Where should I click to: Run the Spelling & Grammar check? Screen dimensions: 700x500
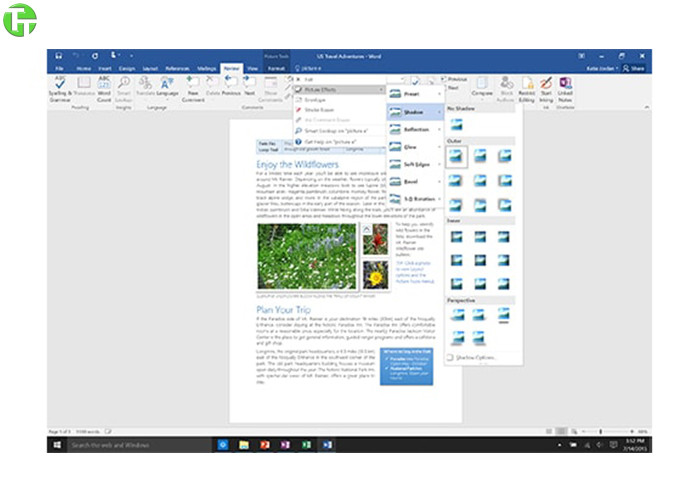click(x=60, y=88)
